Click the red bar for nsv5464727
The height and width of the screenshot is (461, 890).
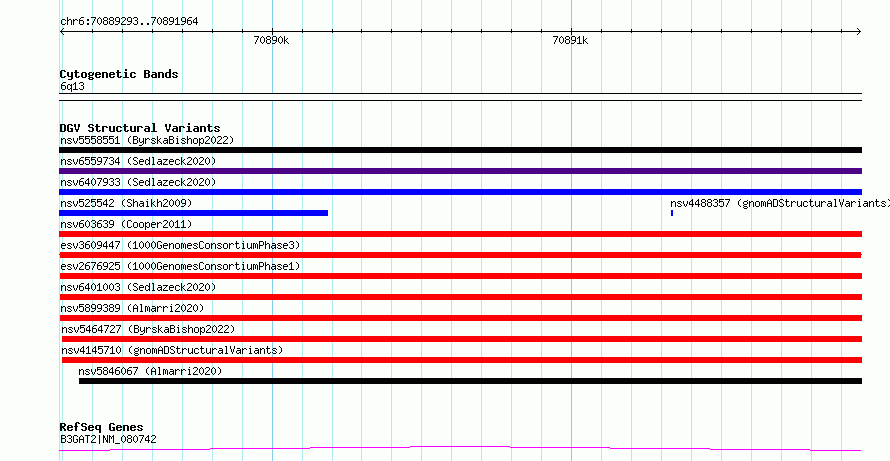(462, 339)
